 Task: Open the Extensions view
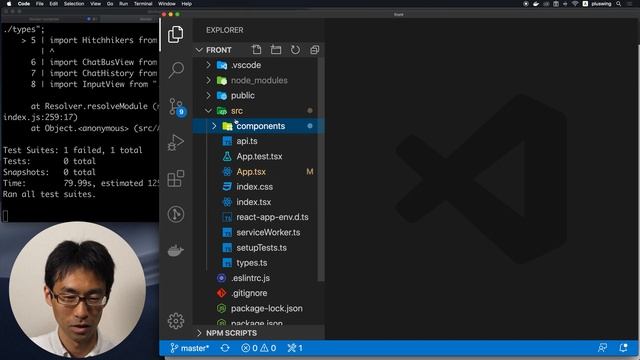coord(176,178)
